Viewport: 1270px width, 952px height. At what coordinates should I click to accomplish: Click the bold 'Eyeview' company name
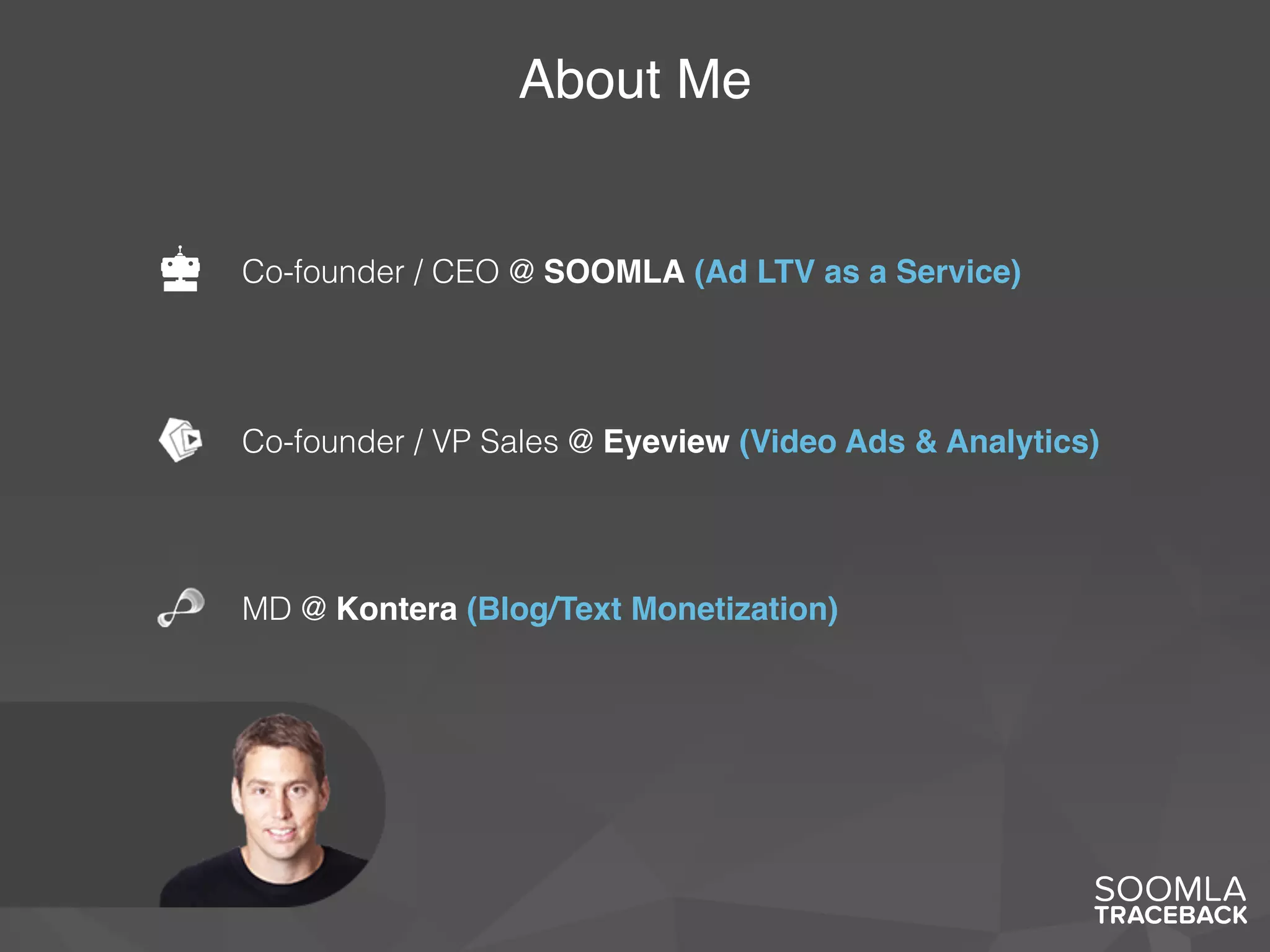pyautogui.click(x=666, y=441)
